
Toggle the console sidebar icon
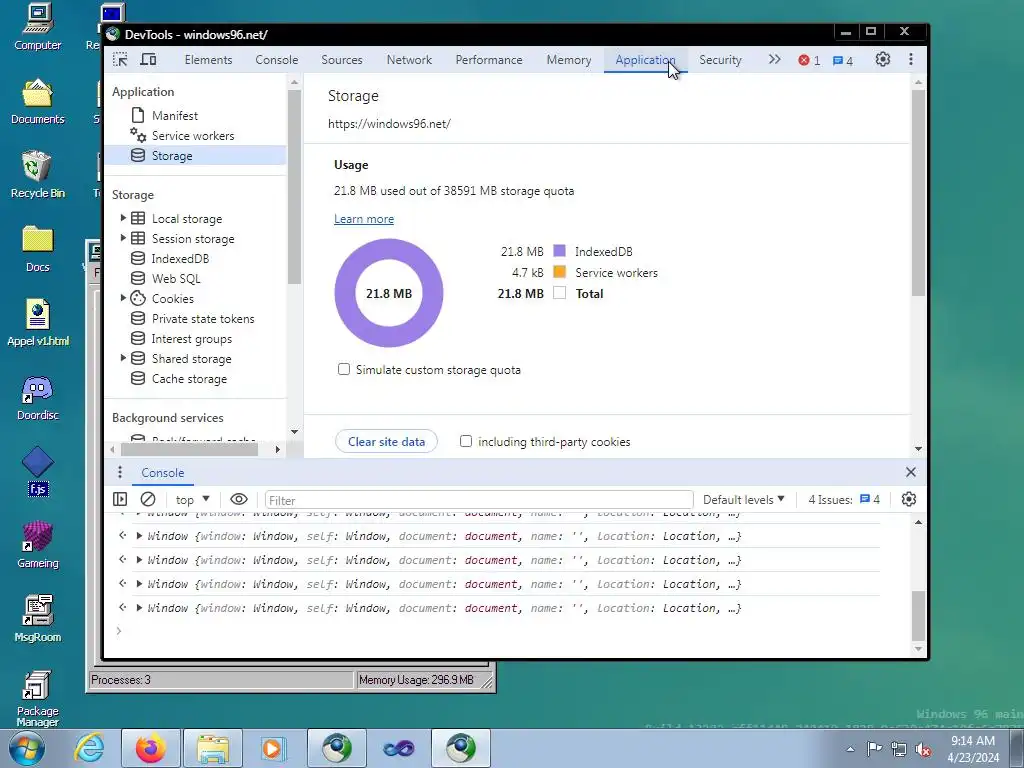120,500
